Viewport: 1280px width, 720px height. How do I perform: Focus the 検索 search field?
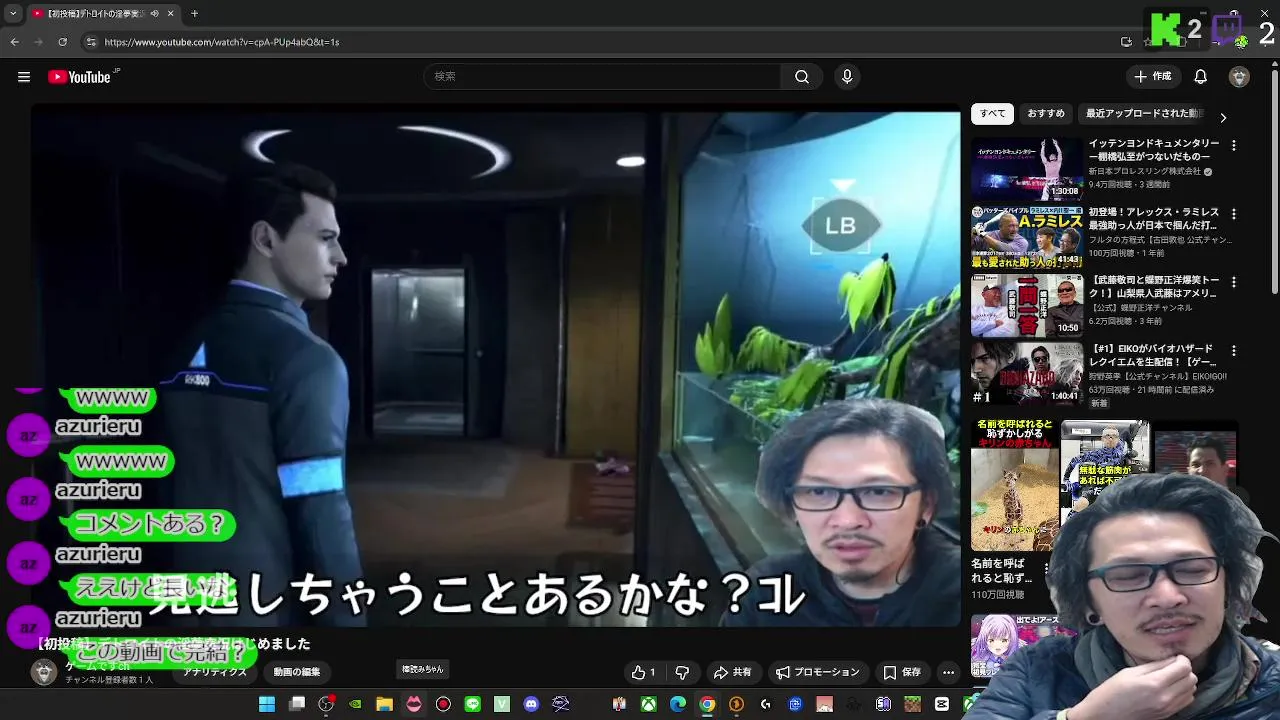pyautogui.click(x=602, y=77)
